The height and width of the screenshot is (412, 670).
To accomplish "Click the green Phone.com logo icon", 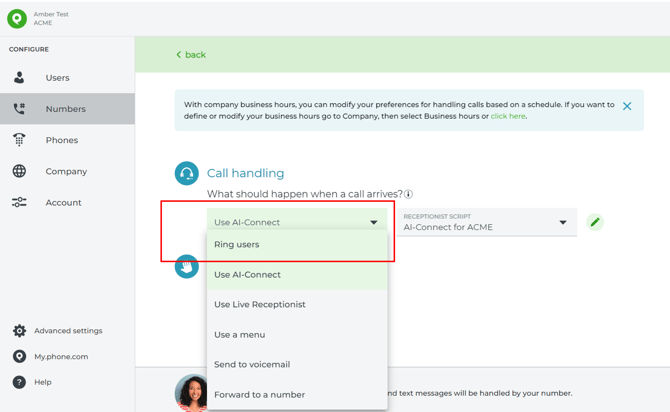I will pyautogui.click(x=17, y=18).
